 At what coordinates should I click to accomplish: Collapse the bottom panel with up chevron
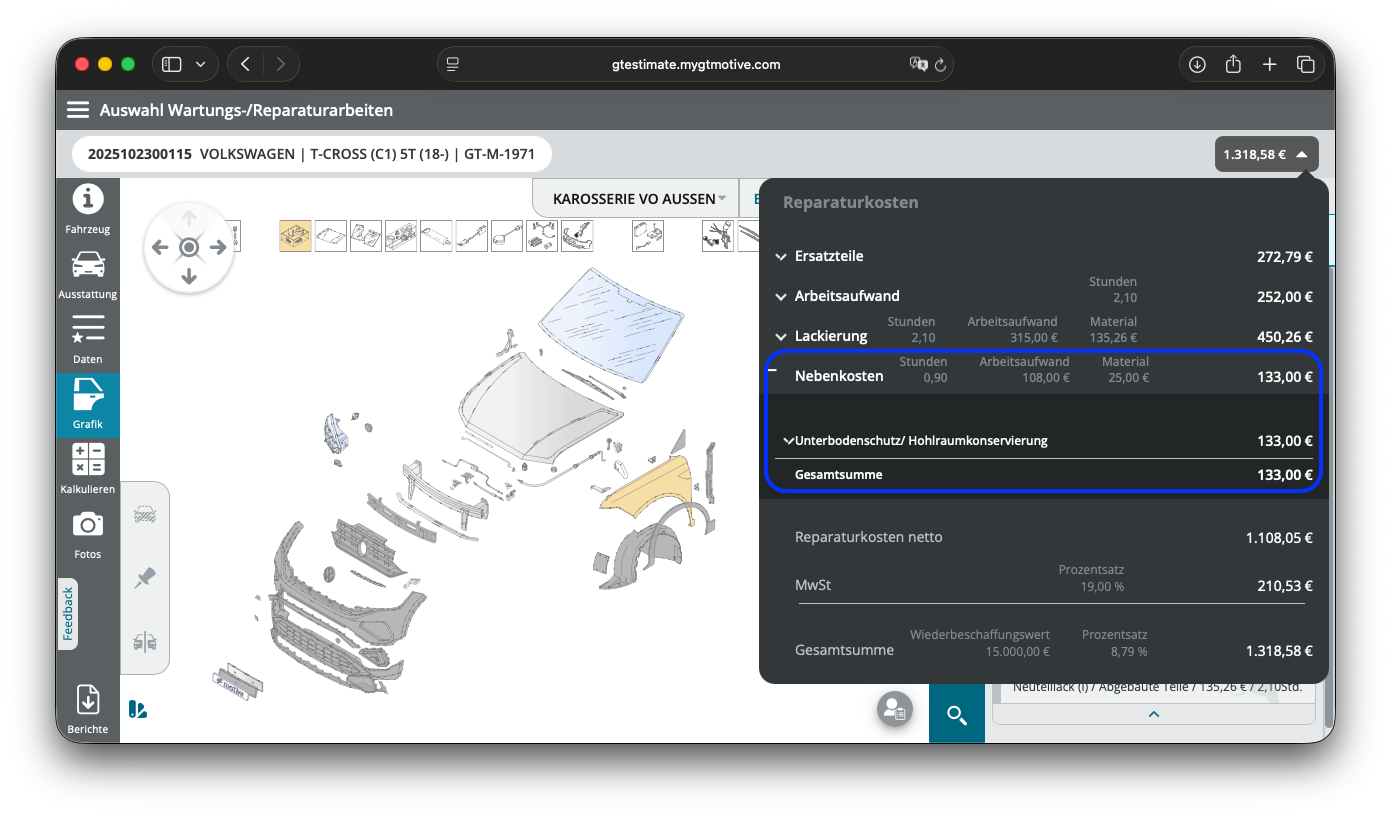point(1154,714)
